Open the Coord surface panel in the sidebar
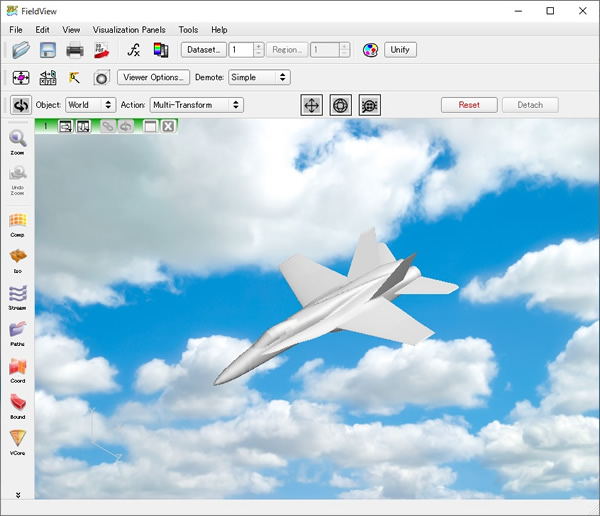The width and height of the screenshot is (600, 516). 18,370
